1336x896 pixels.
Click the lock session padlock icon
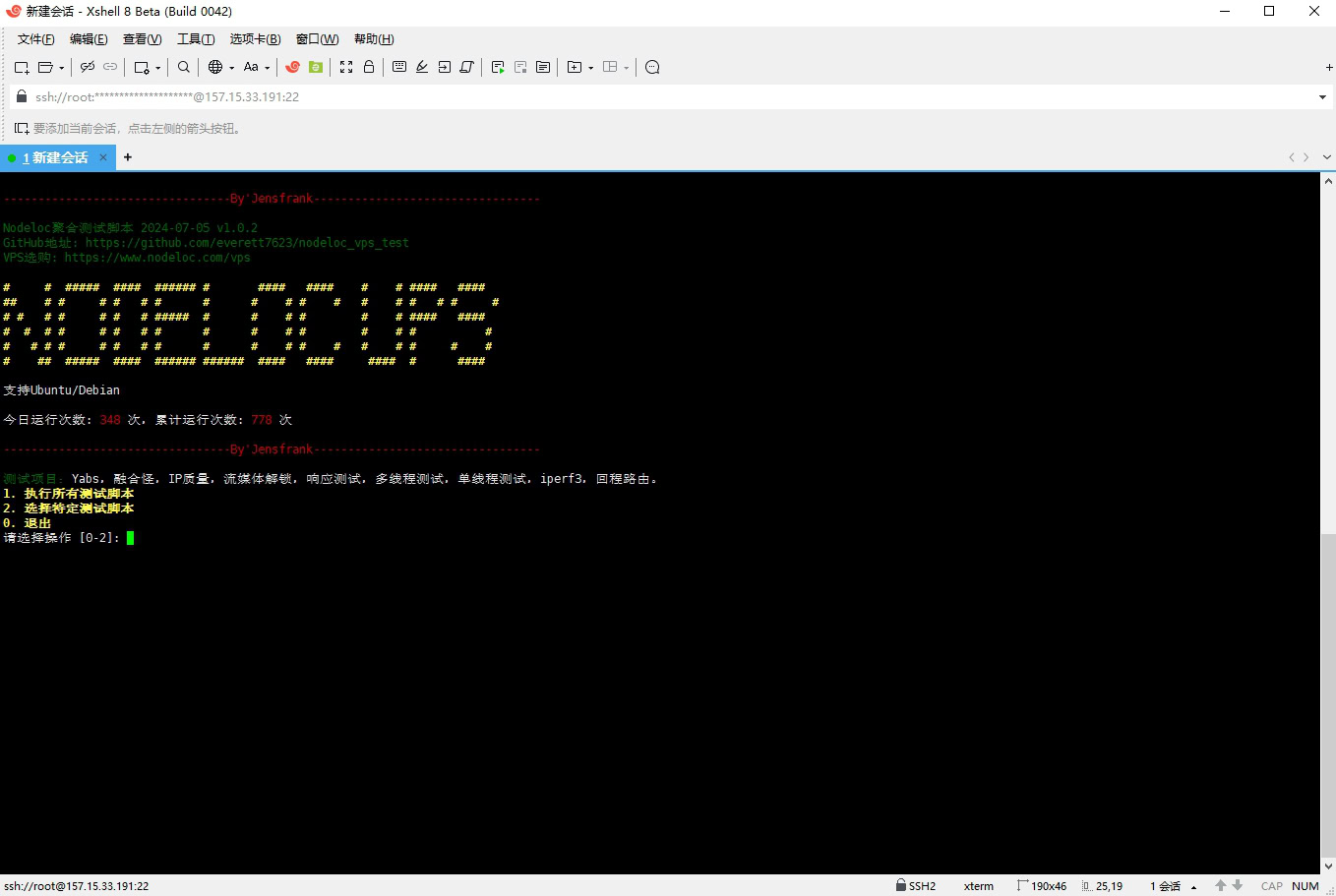pos(369,67)
